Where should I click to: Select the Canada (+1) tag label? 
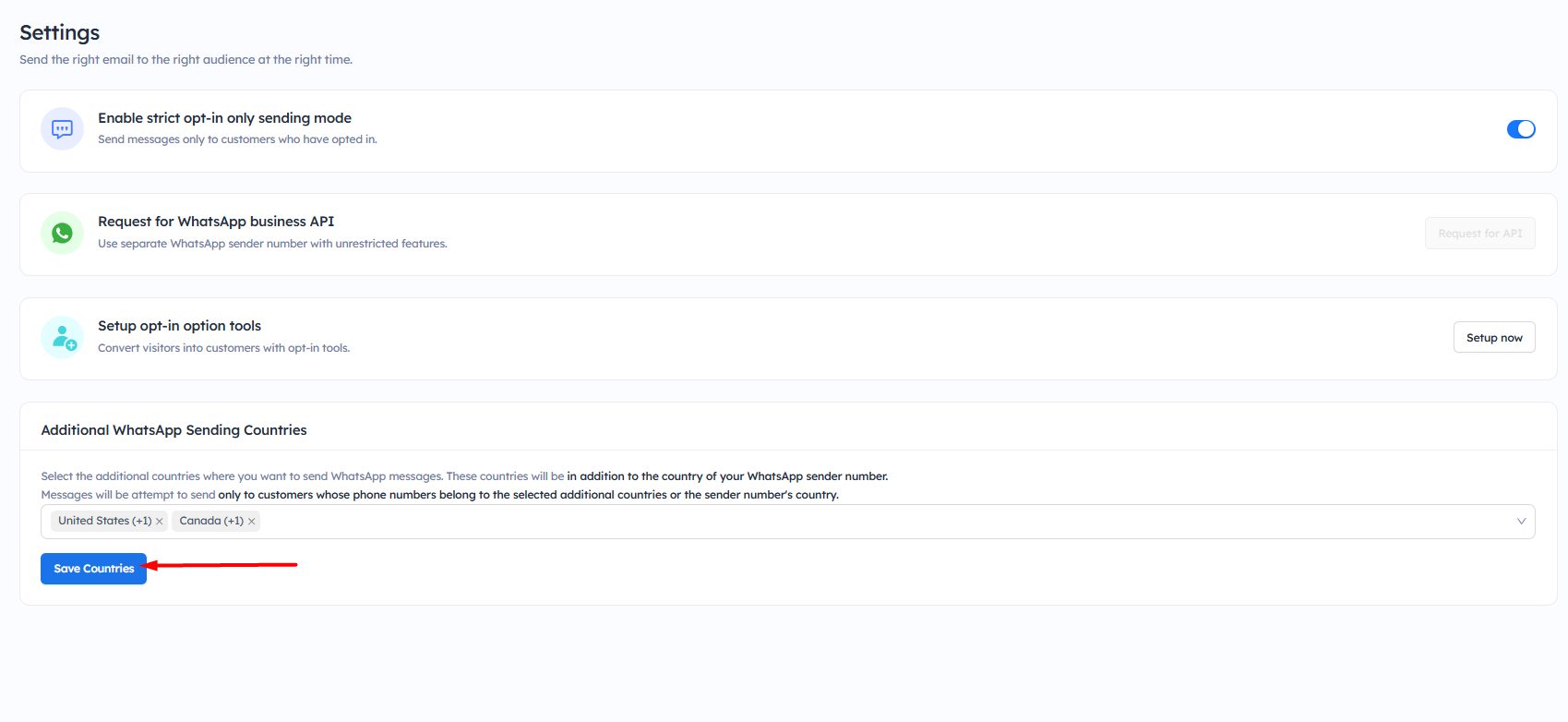click(210, 522)
